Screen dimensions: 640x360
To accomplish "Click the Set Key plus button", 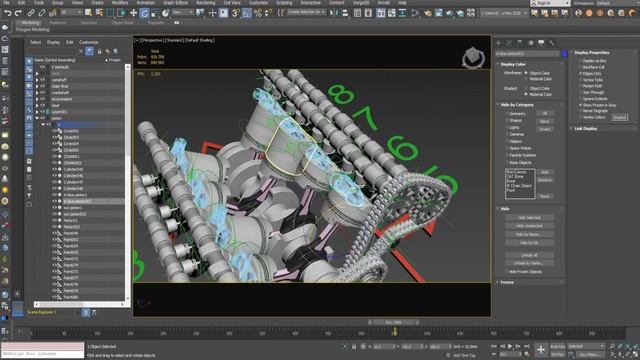I will (541, 349).
